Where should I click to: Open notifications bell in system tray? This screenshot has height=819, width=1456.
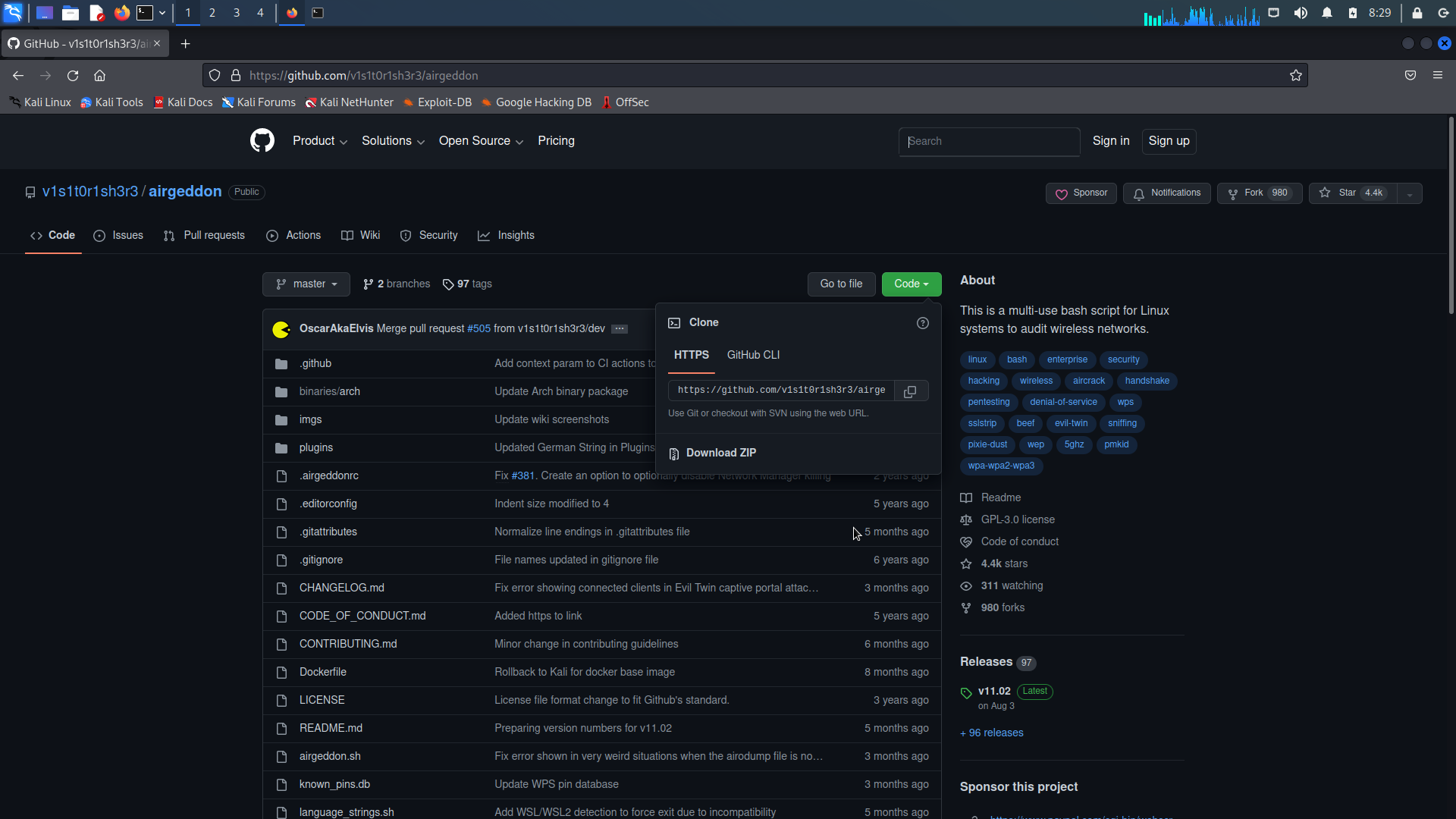[x=1327, y=12]
